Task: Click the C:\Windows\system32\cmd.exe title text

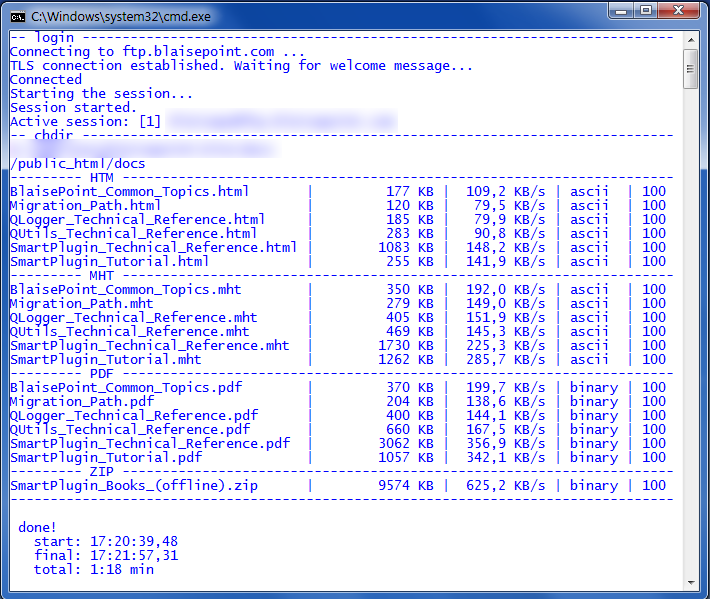Action: click(x=120, y=16)
